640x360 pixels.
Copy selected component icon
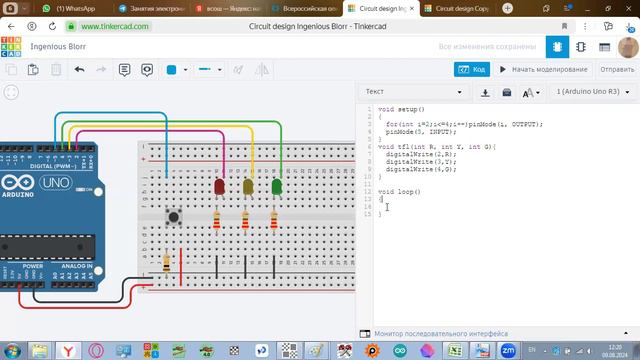(11, 70)
